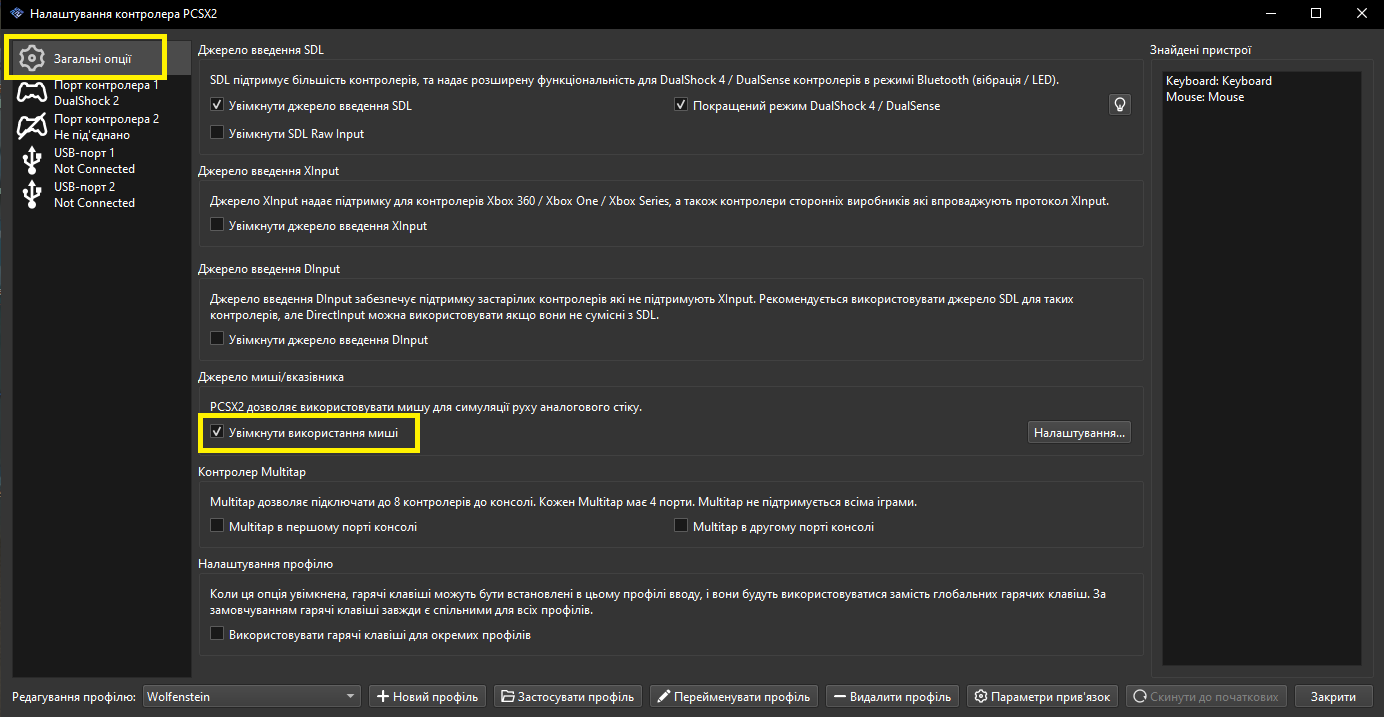Select Keyboard: Keyboard in found devices list

[x=1218, y=81]
